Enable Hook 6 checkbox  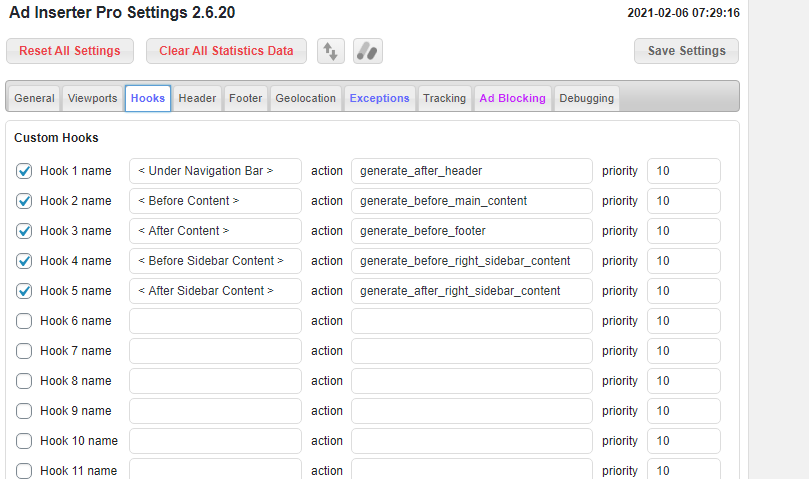coord(24,321)
